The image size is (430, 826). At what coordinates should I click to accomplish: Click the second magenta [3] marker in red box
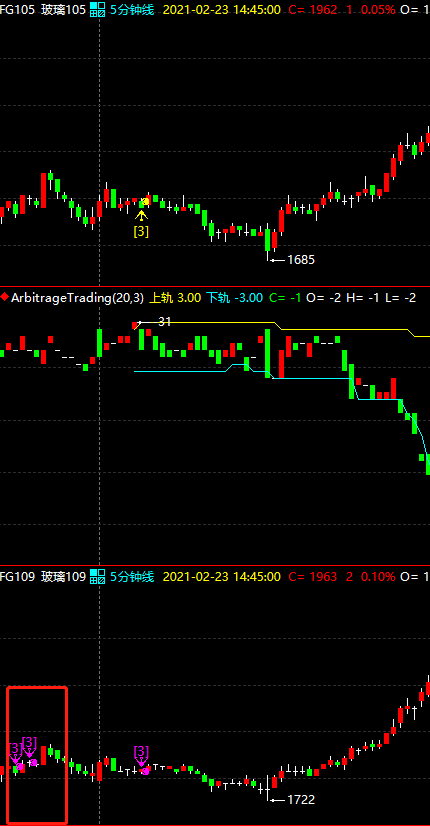[30, 749]
